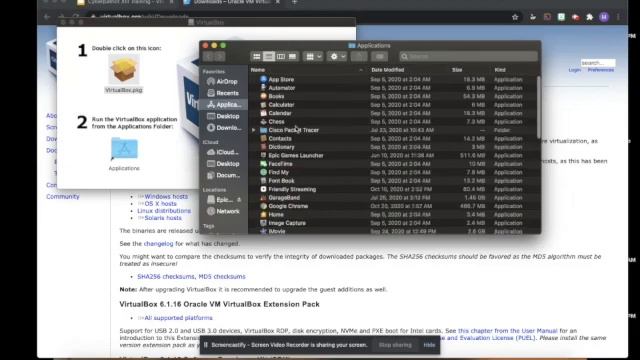The height and width of the screenshot is (360, 640).
Task: Open Chrome extensions puzzle icon
Action: [x=589, y=17]
